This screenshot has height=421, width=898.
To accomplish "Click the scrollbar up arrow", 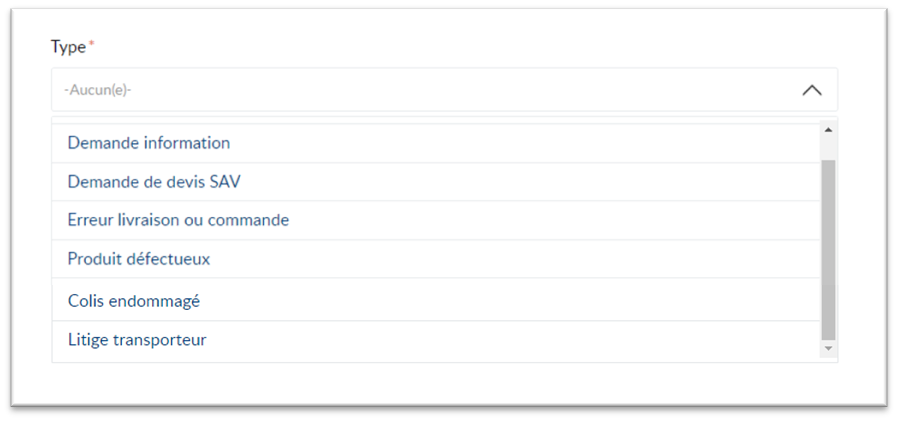I will point(828,130).
